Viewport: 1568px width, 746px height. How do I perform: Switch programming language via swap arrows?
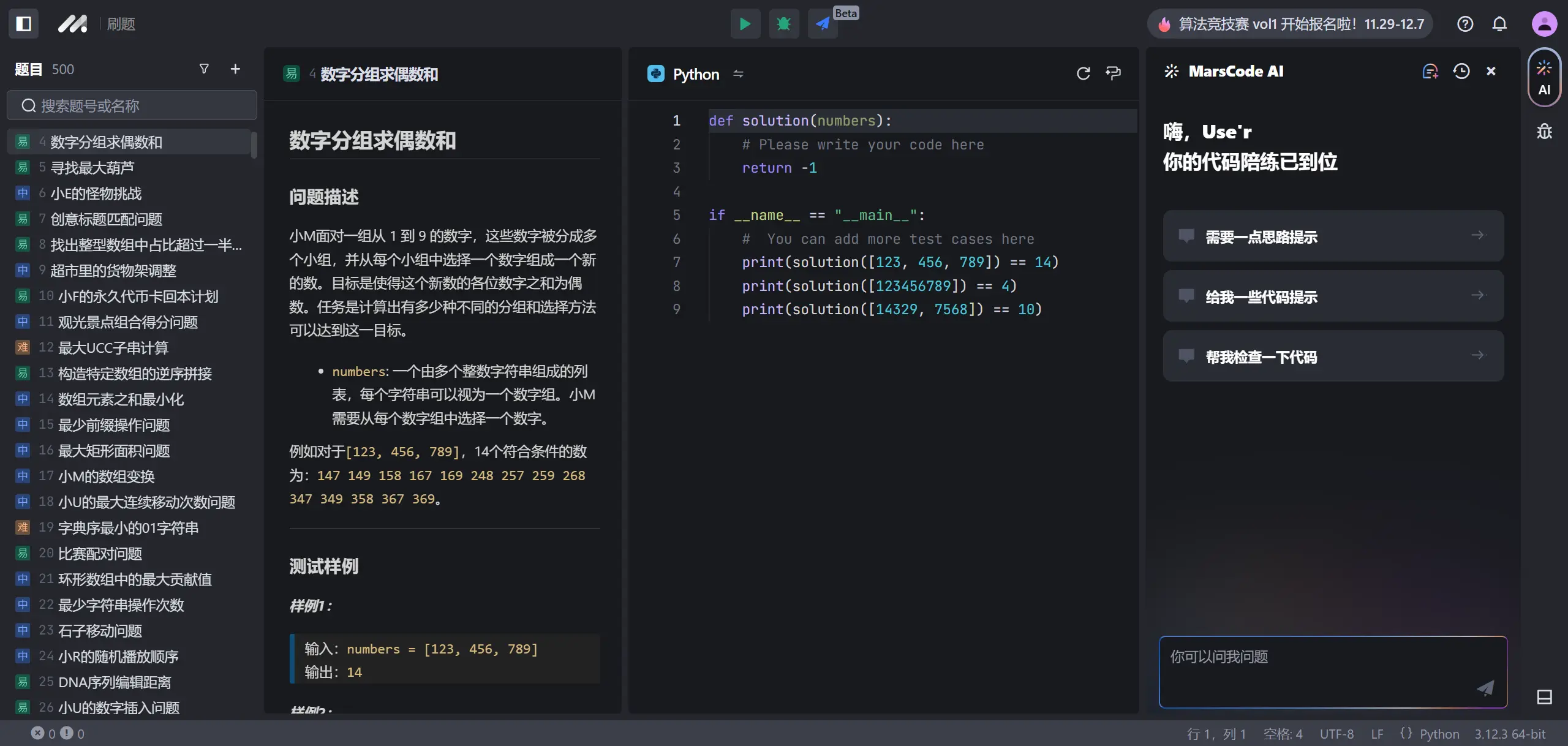coord(738,74)
